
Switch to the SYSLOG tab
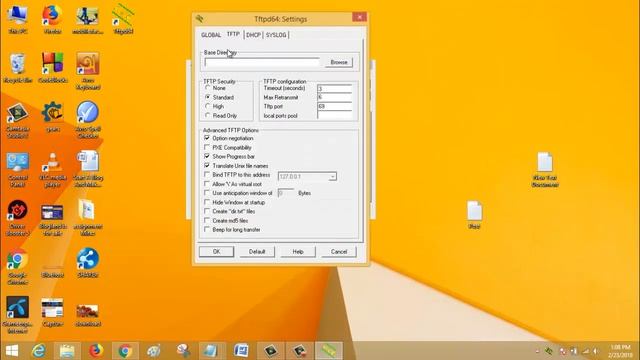276,35
